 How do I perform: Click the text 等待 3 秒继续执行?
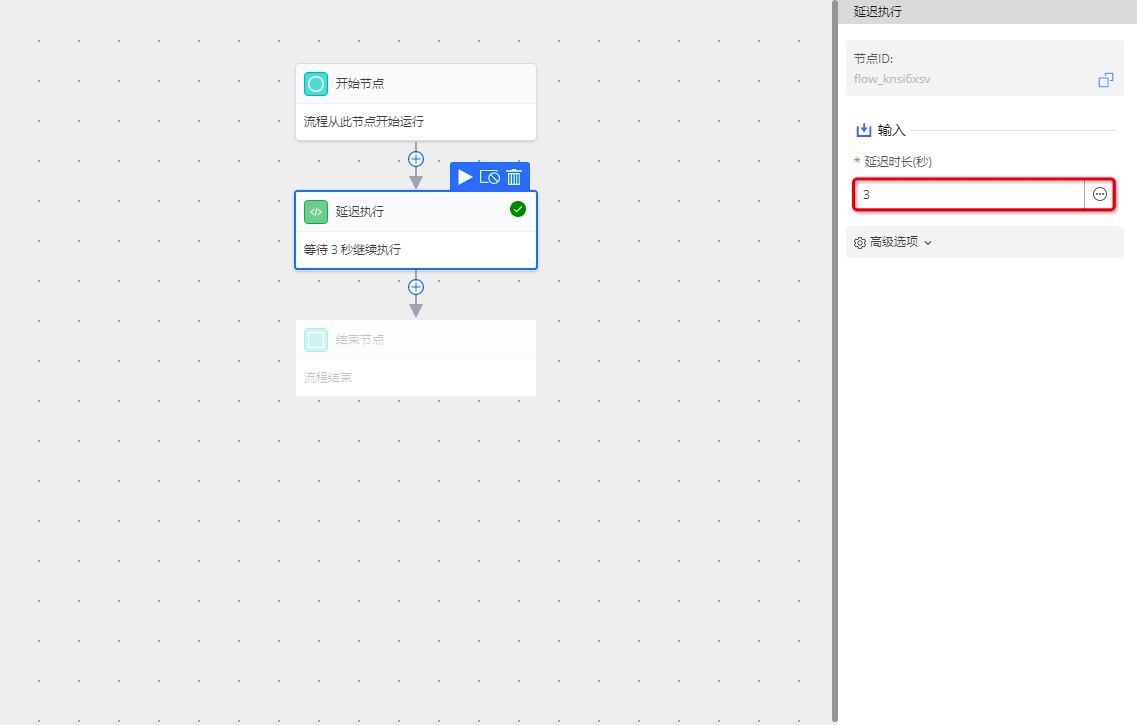coord(352,249)
